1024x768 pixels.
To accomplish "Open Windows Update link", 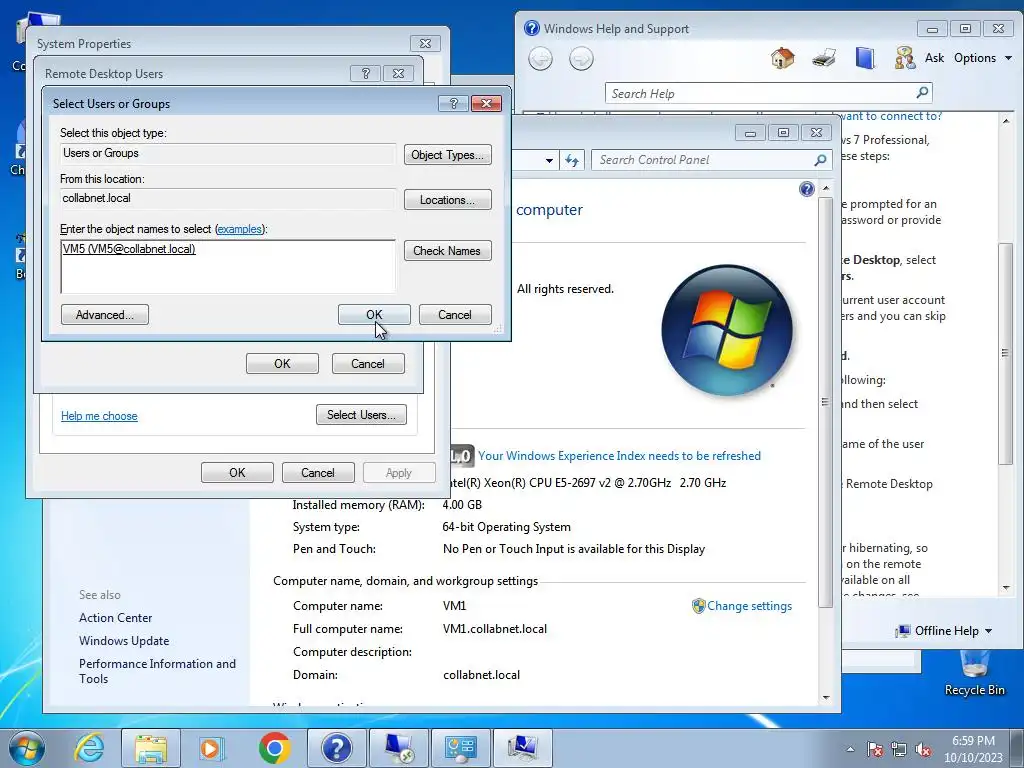I will pos(124,641).
